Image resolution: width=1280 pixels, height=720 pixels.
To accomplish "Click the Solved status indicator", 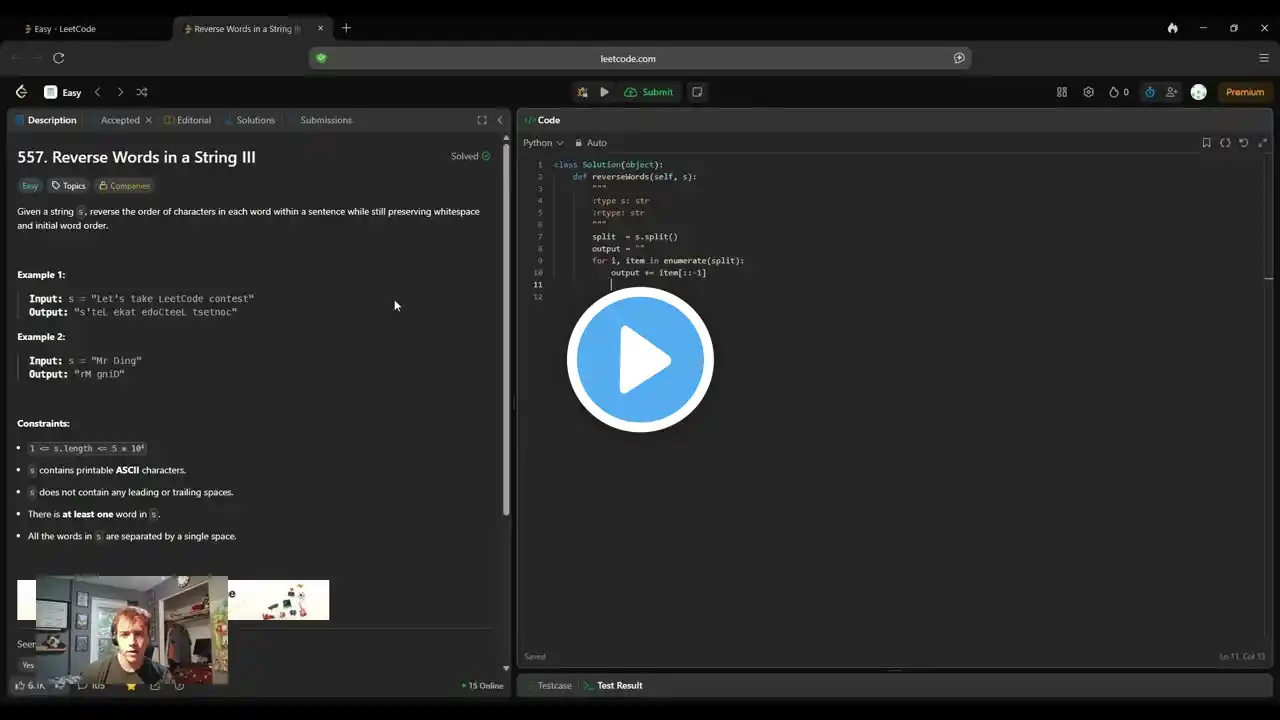I will pos(470,156).
